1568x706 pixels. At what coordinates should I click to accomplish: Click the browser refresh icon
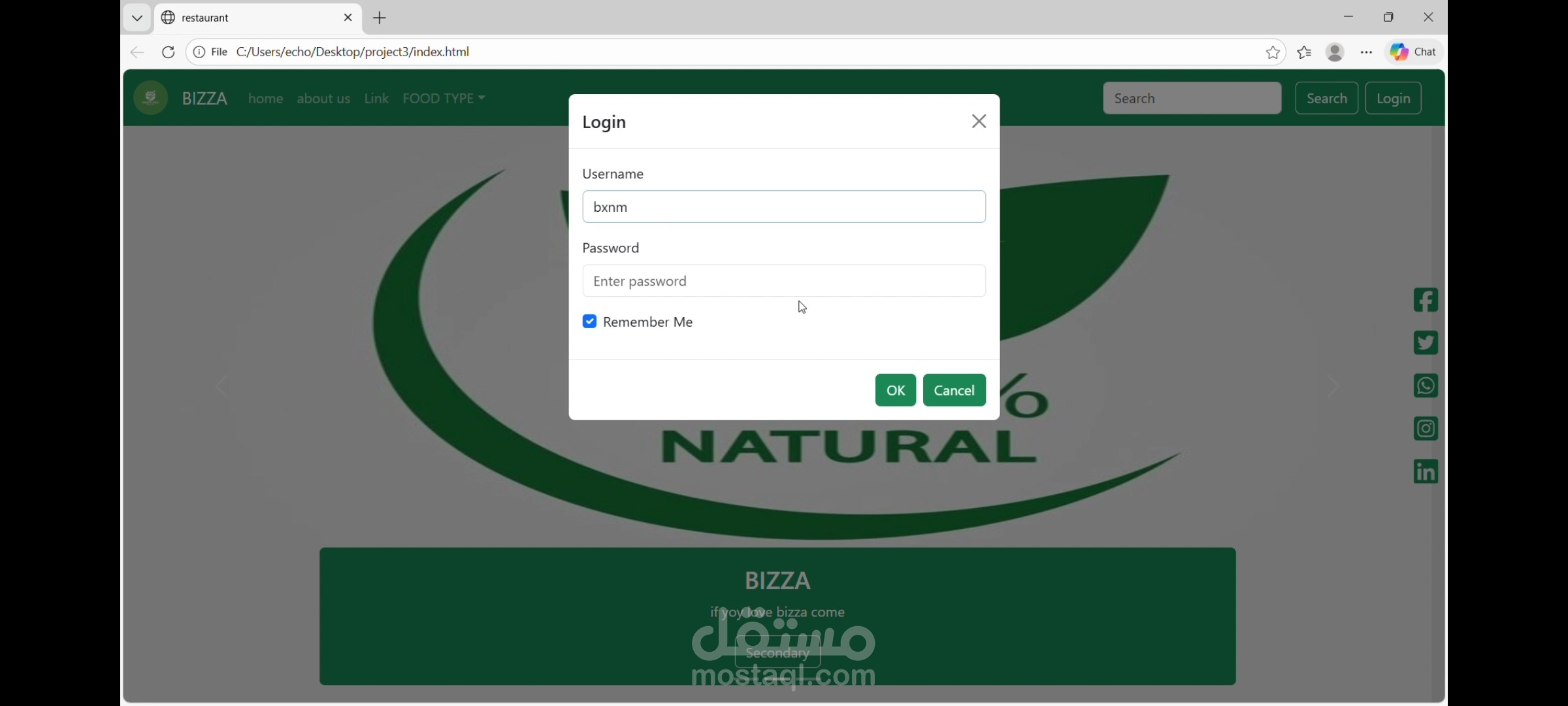(x=168, y=52)
